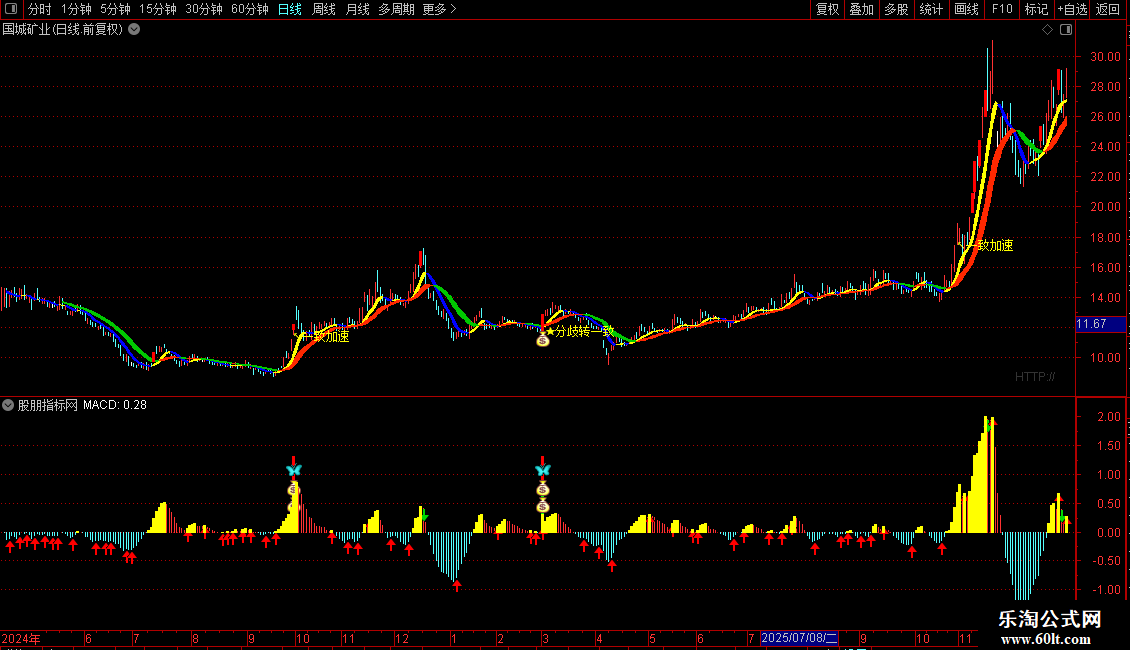Click the 一致加速 label near November rally

point(988,245)
